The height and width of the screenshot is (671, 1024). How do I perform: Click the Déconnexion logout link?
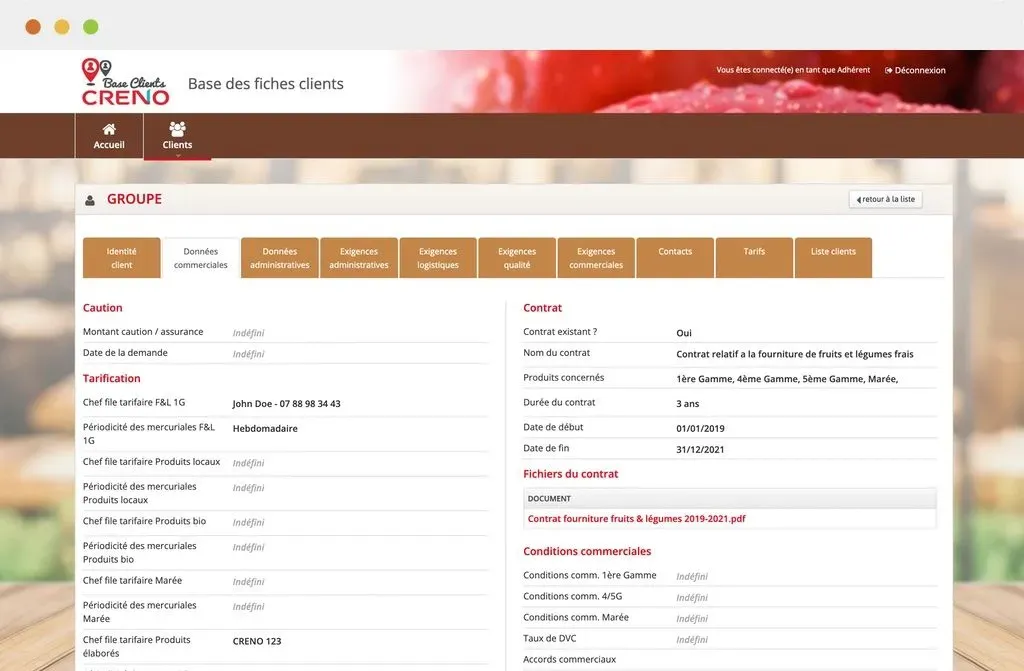pyautogui.click(x=915, y=70)
